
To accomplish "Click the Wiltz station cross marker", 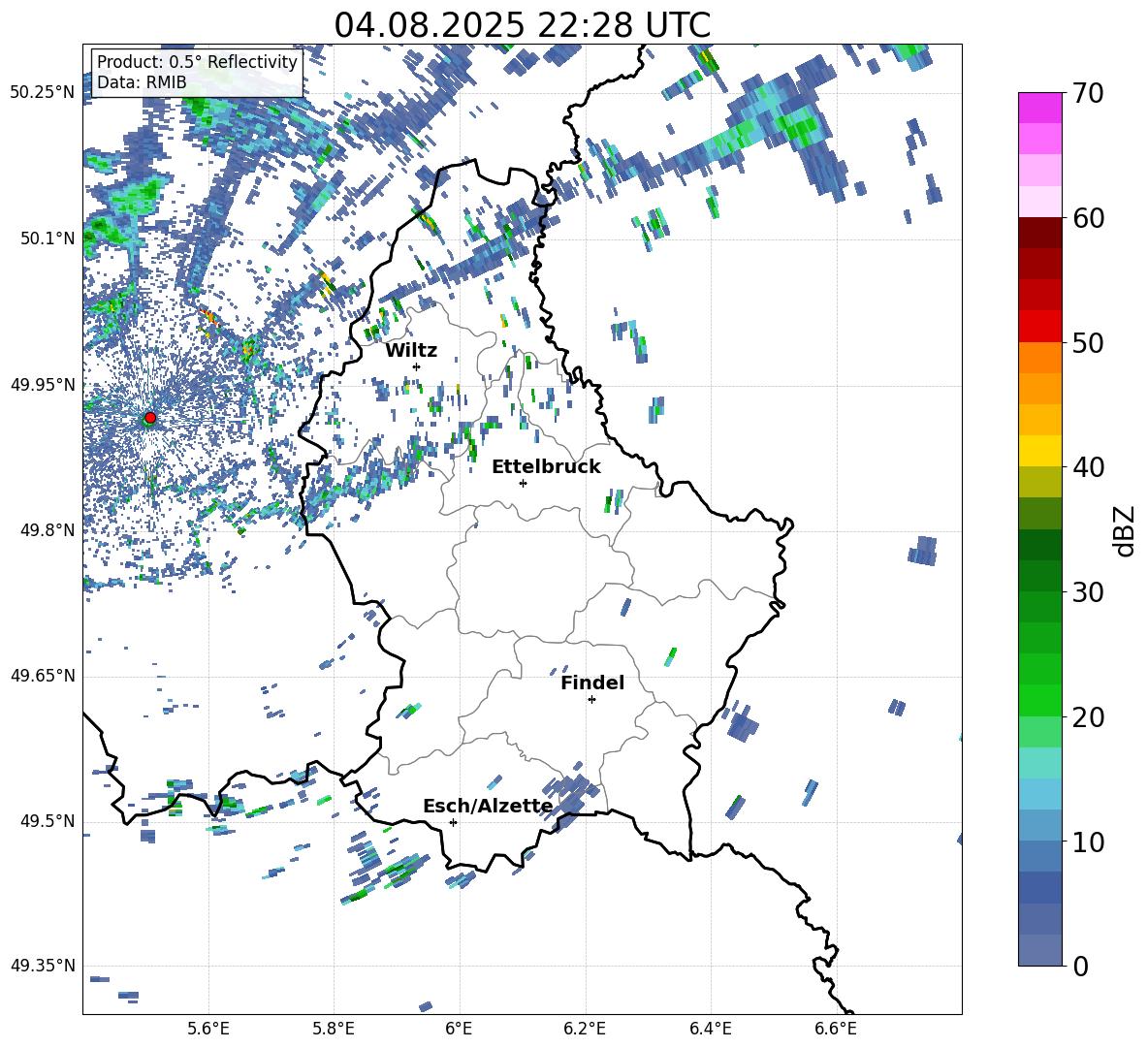I will point(417,366).
